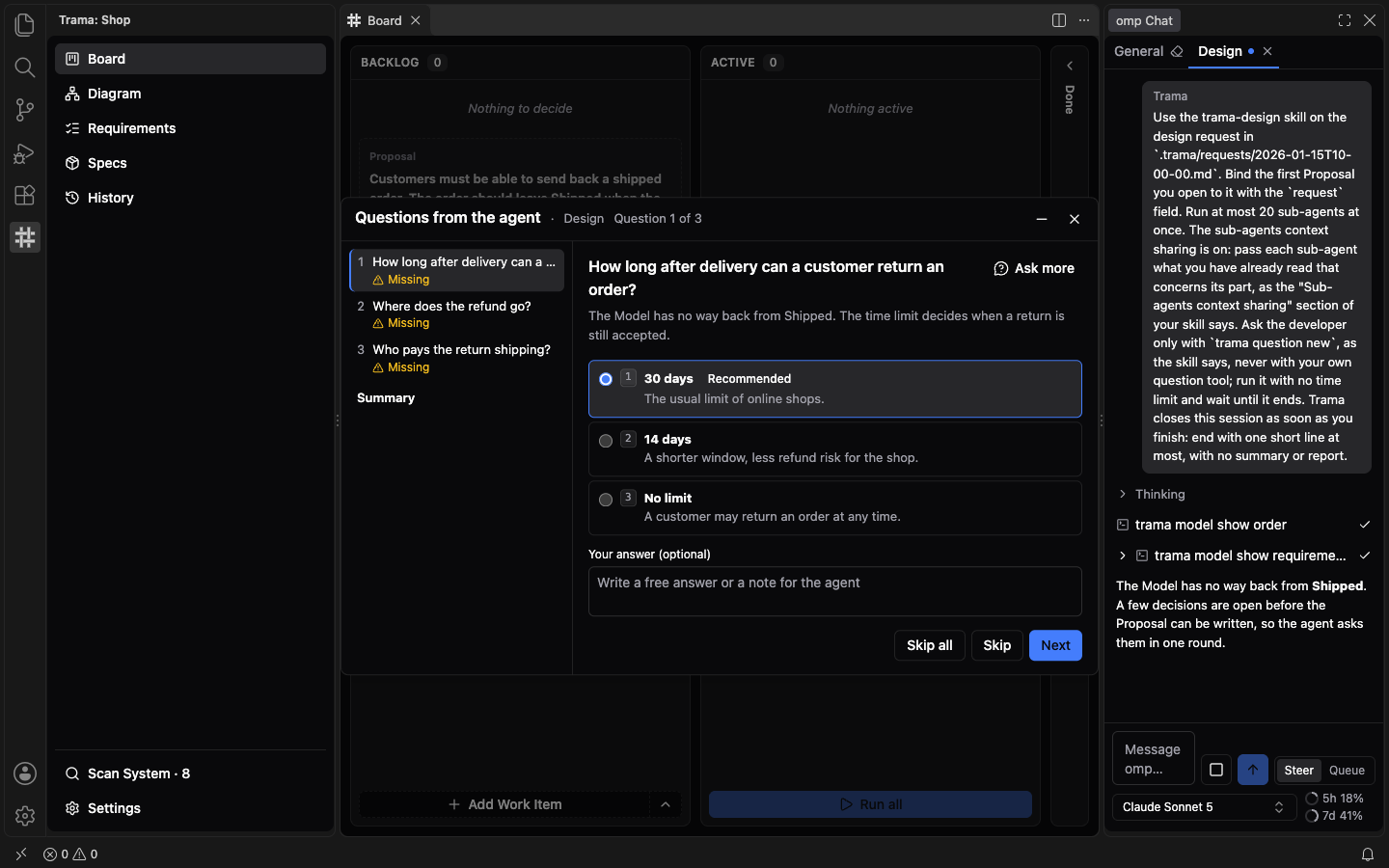Image resolution: width=1389 pixels, height=868 pixels.
Task: Click the Ask more button
Action: coord(1034,268)
